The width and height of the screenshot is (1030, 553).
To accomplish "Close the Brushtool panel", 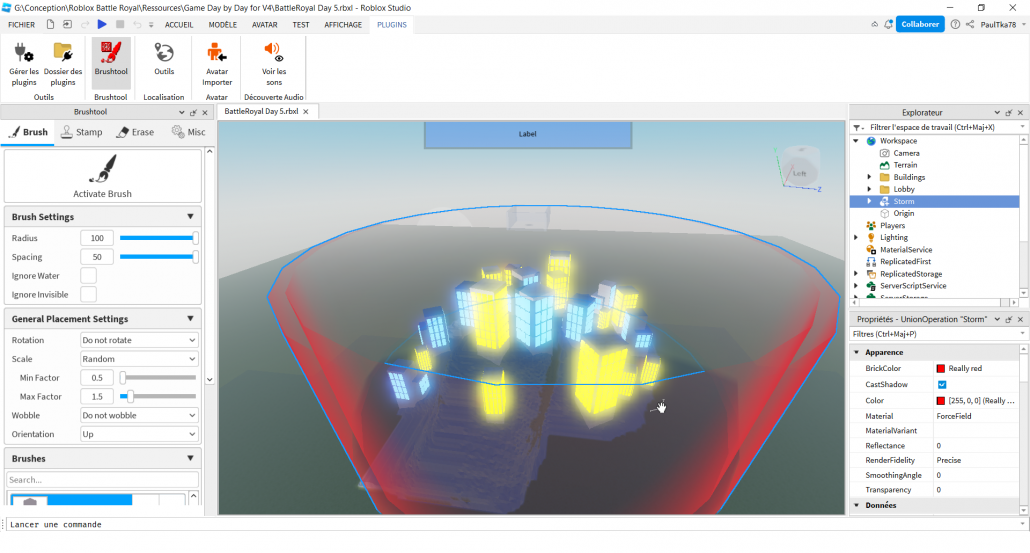I will (205, 112).
